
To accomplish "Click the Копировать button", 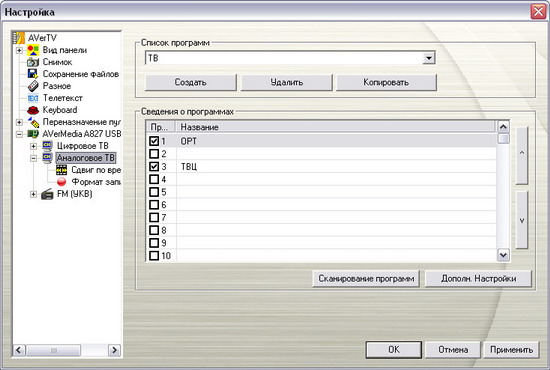I will tap(386, 82).
